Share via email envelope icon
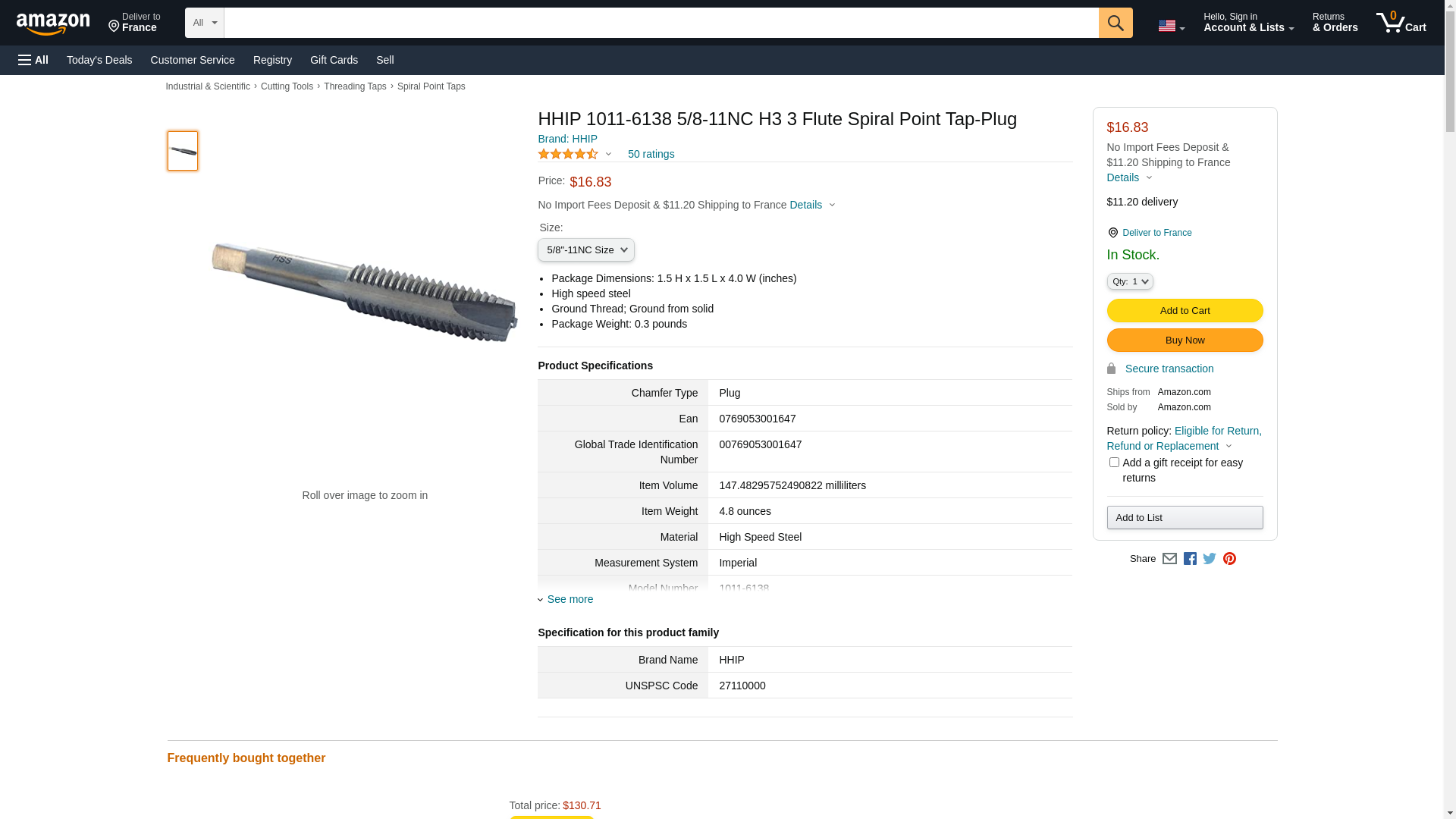1456x819 pixels. pyautogui.click(x=1169, y=559)
